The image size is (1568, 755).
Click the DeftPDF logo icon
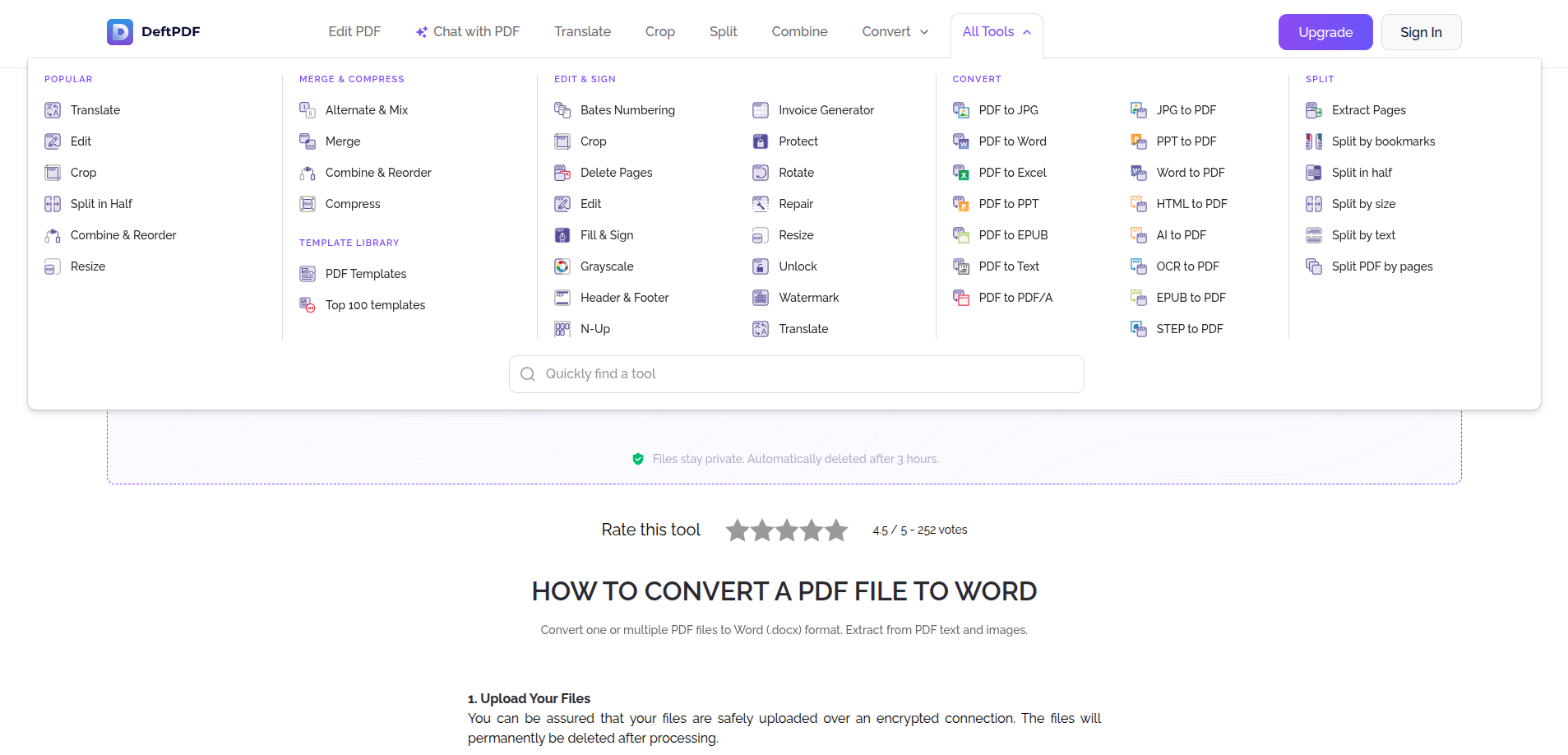(119, 31)
